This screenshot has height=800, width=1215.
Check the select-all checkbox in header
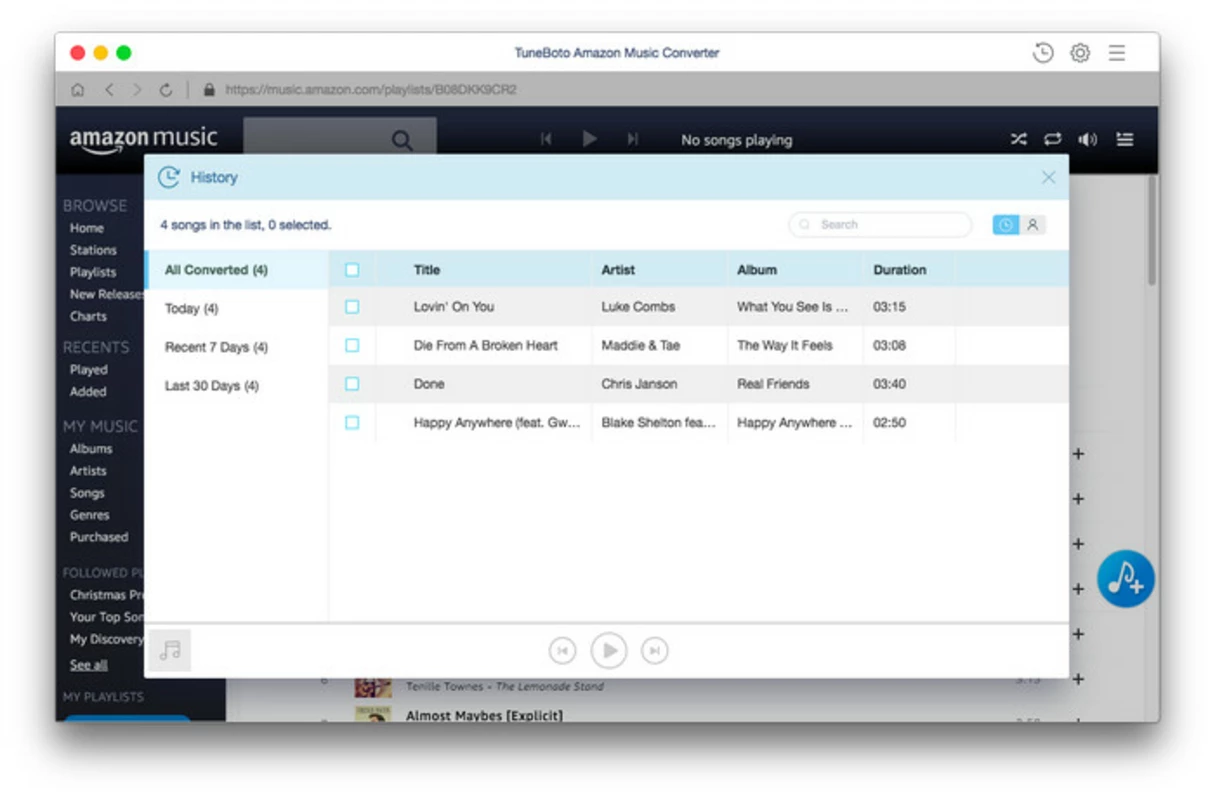pyautogui.click(x=352, y=270)
